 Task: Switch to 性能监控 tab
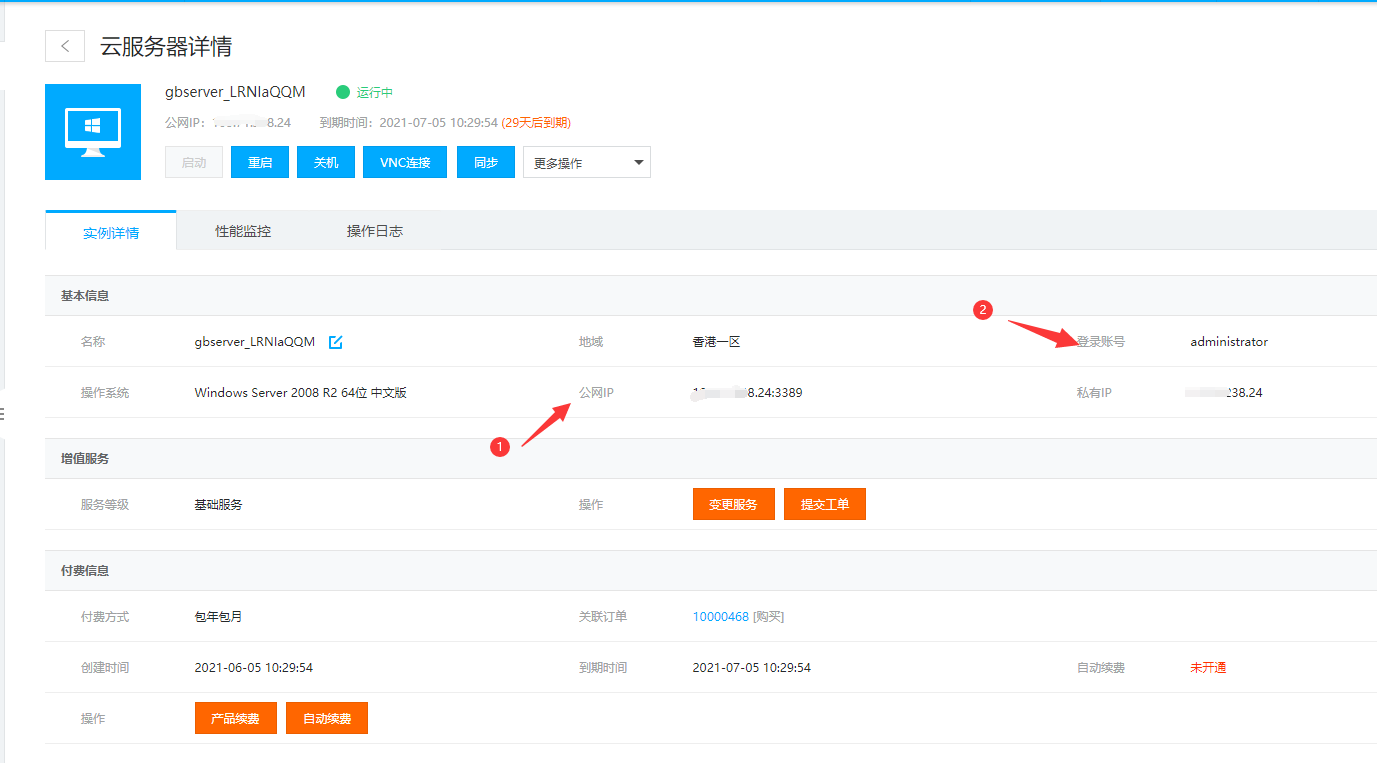(243, 231)
